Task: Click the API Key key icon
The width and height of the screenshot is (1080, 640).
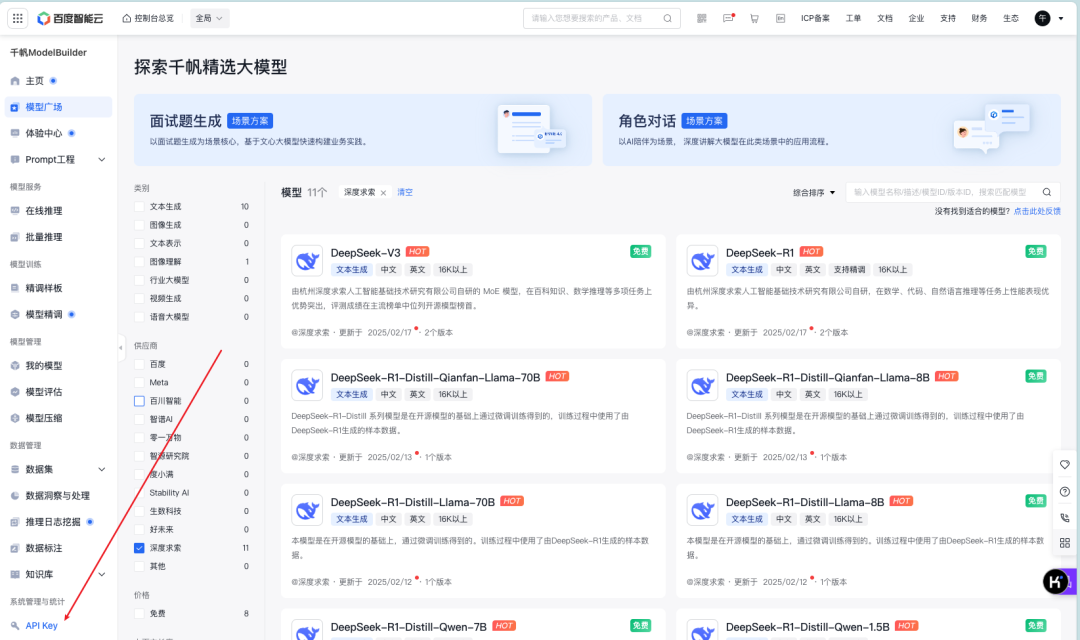Action: (15, 626)
